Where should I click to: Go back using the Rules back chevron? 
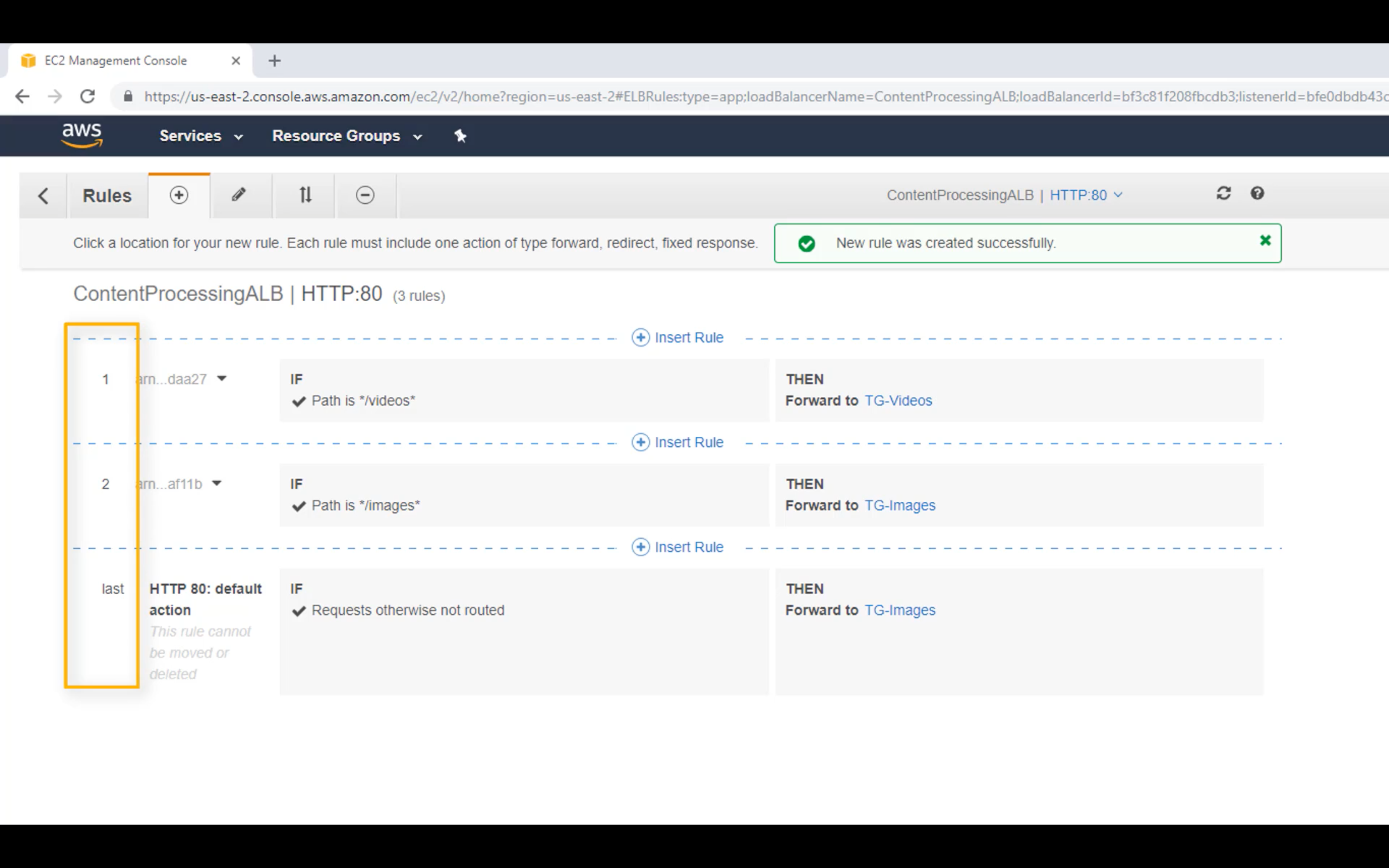(43, 196)
